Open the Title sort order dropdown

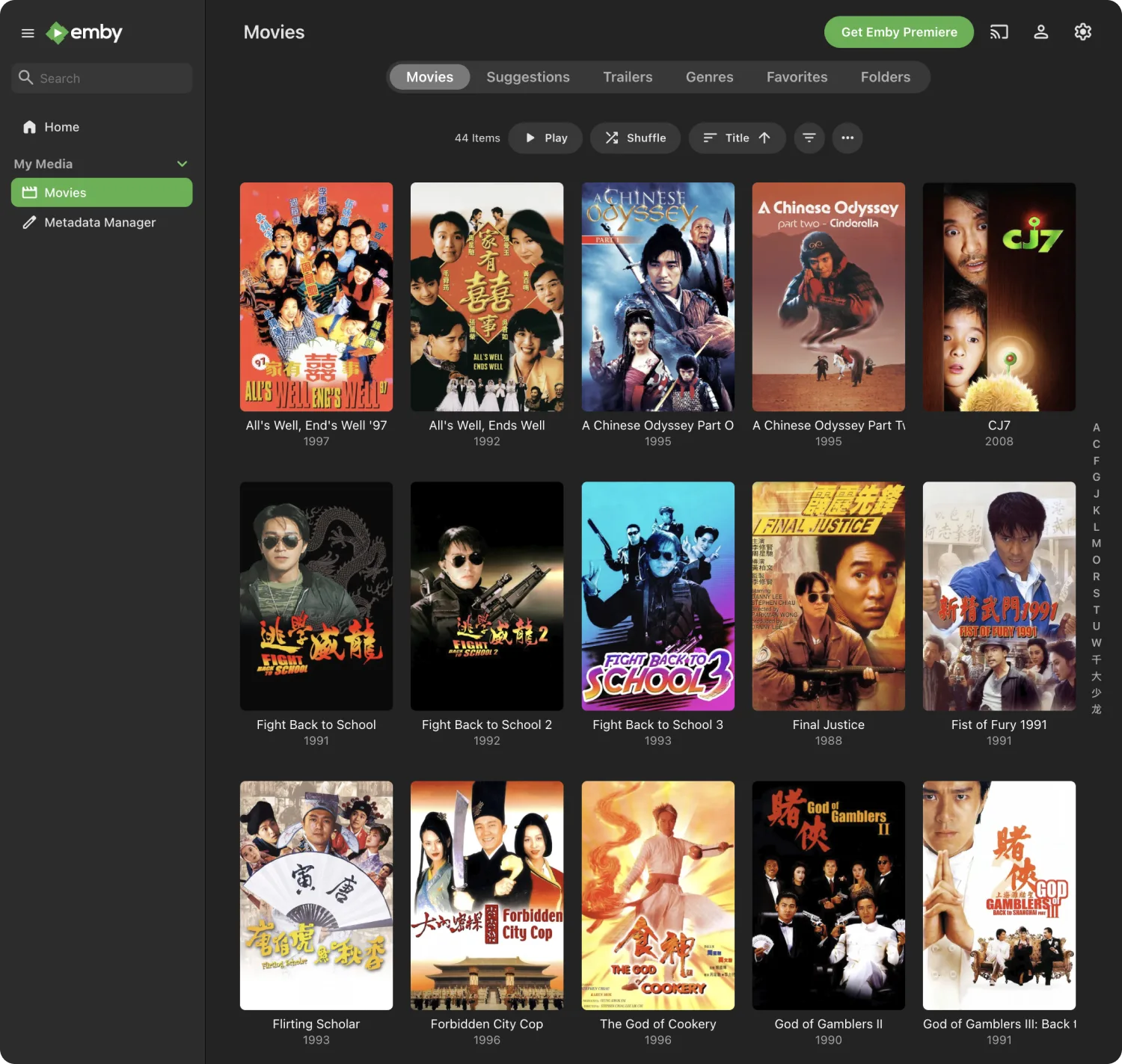(737, 138)
